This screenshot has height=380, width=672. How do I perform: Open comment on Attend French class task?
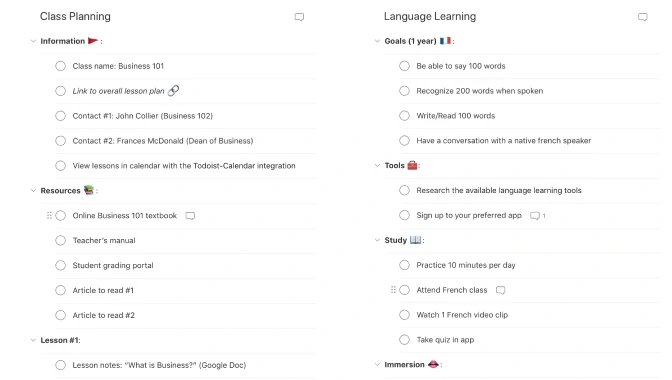pos(500,290)
